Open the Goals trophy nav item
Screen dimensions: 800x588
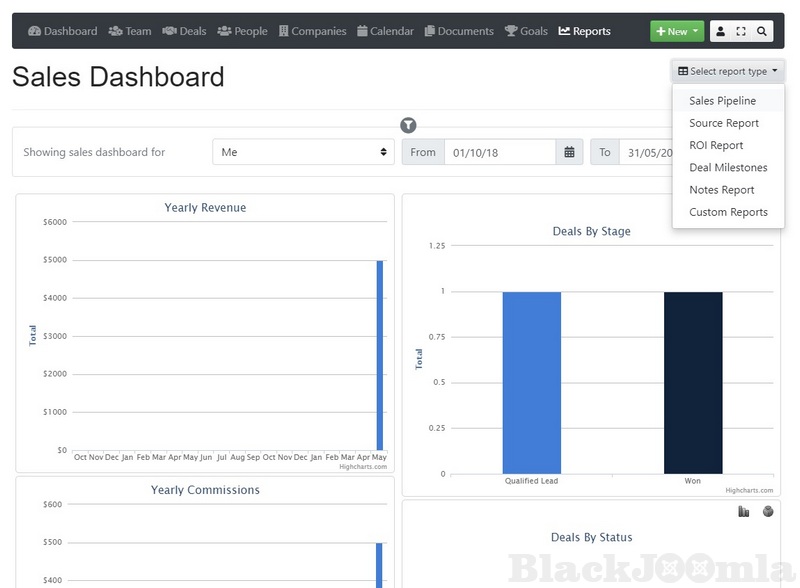526,31
